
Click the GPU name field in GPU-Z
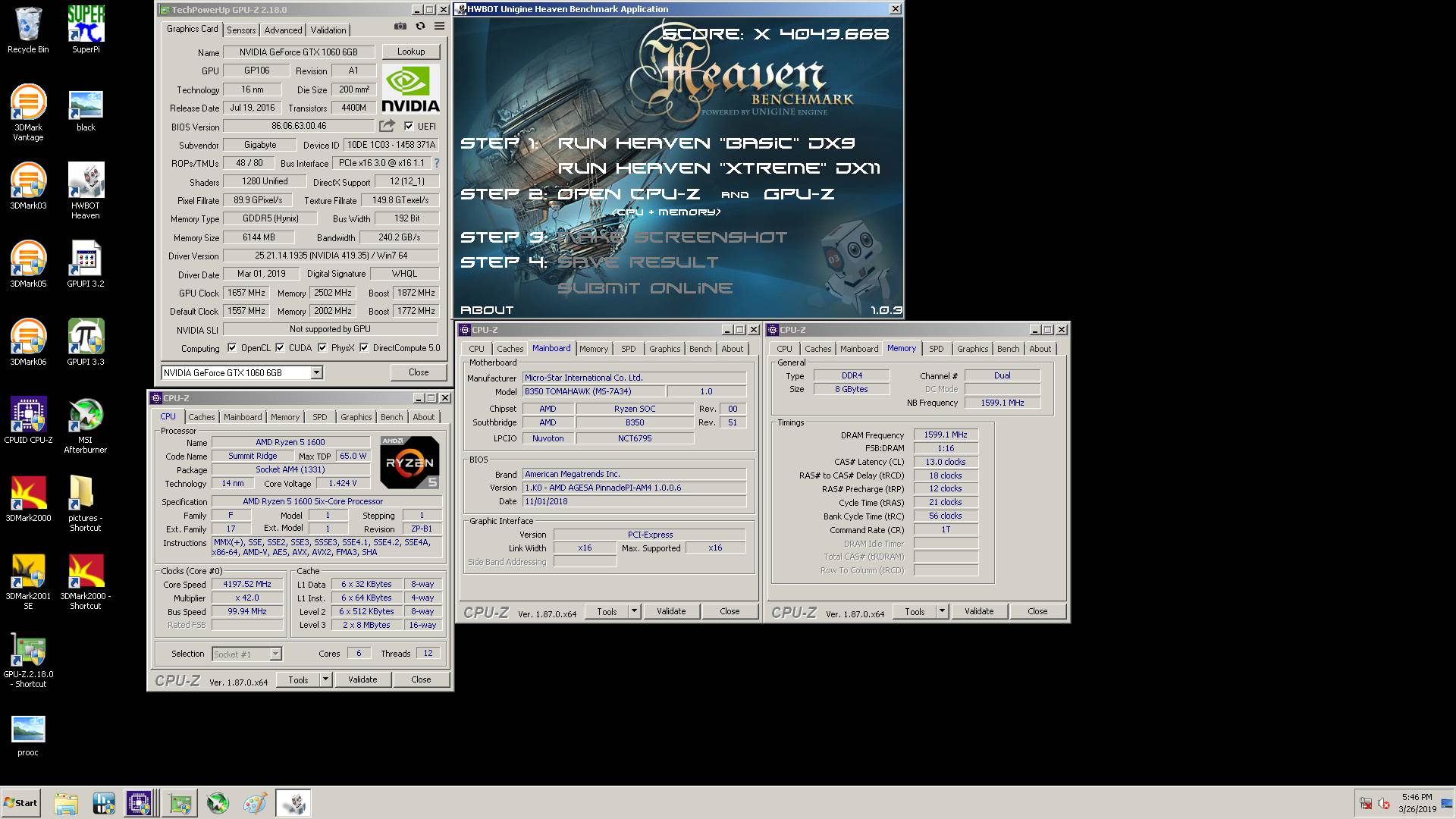[299, 52]
